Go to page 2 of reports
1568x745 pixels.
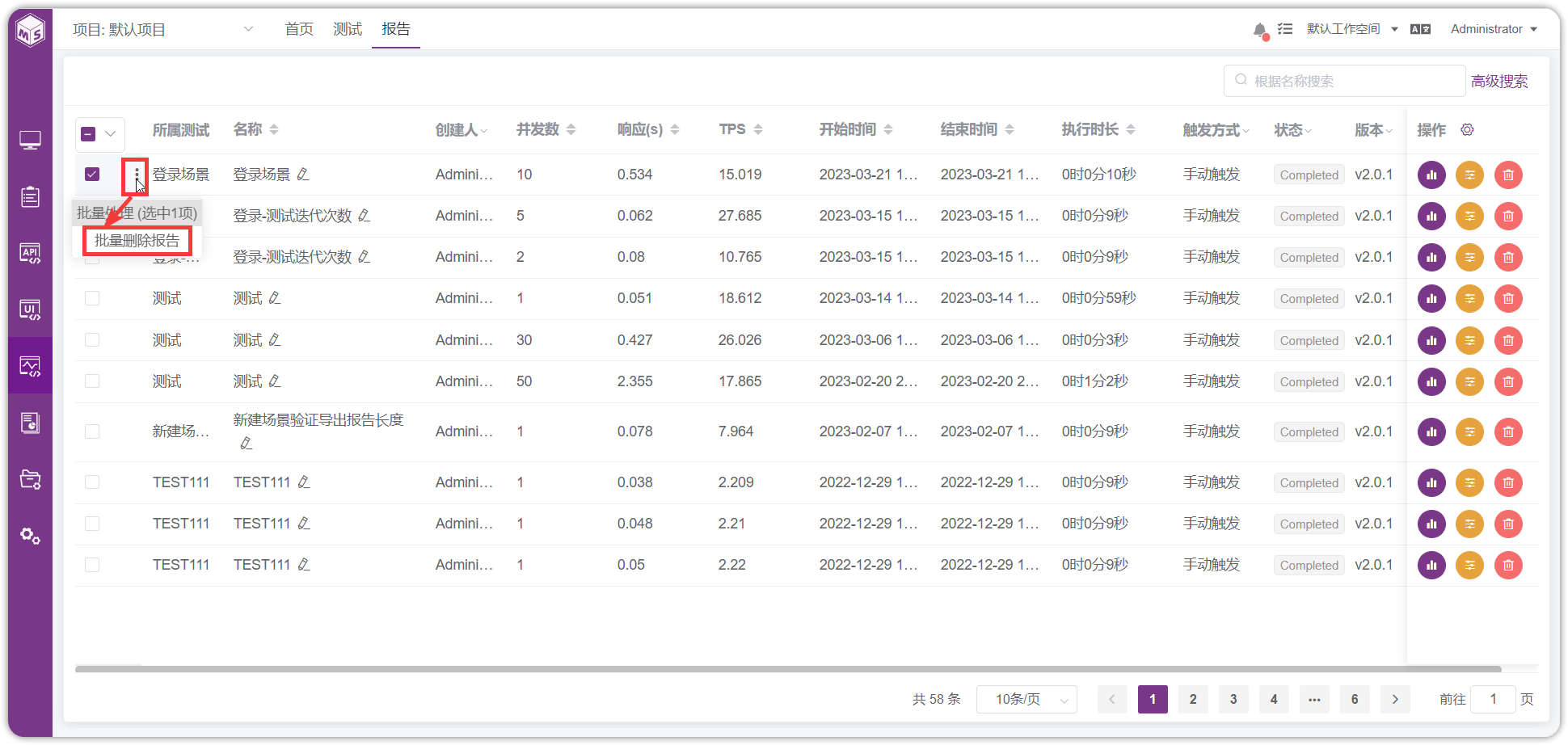[1193, 699]
